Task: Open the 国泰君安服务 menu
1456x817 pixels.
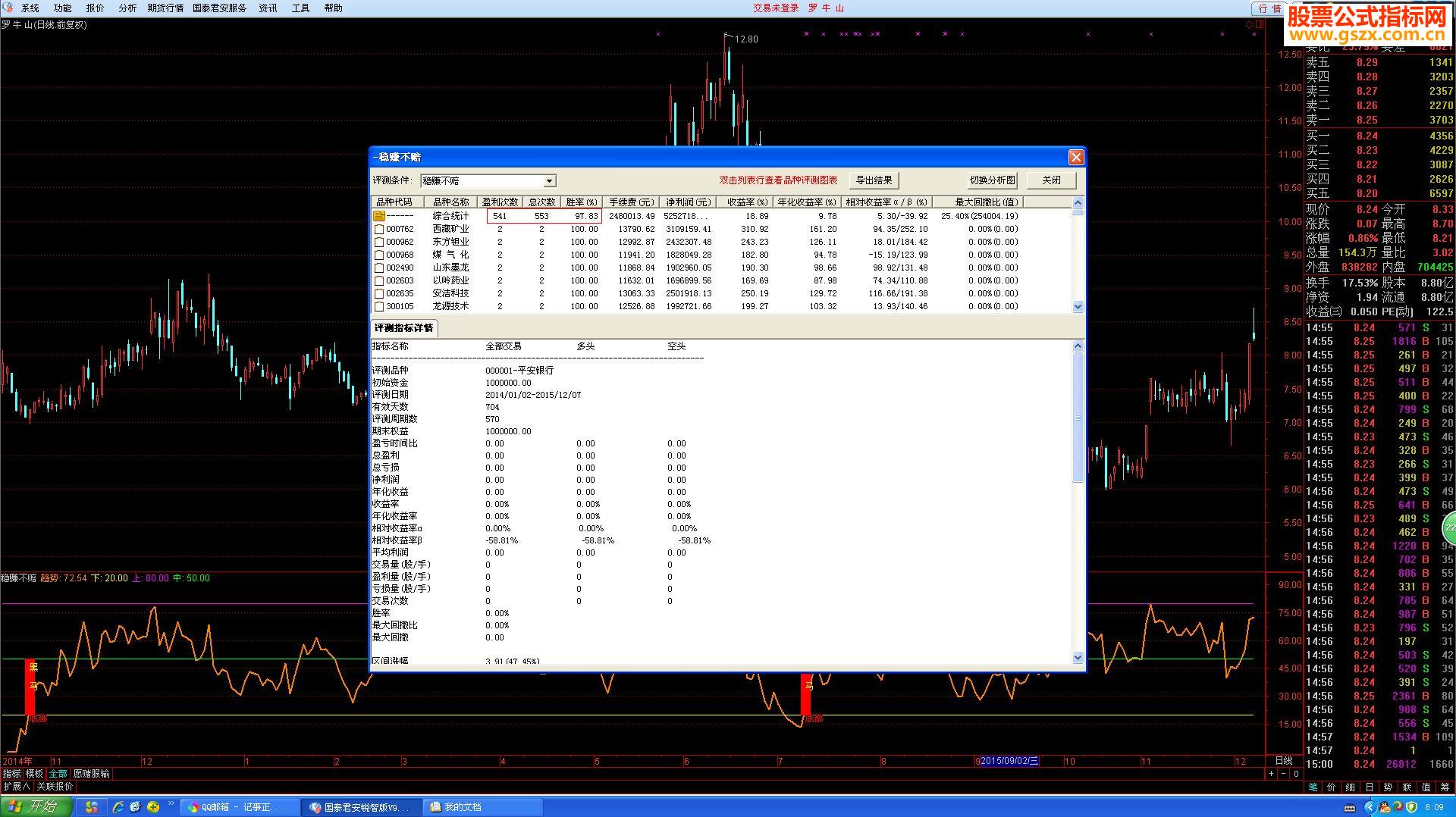Action: [220, 8]
